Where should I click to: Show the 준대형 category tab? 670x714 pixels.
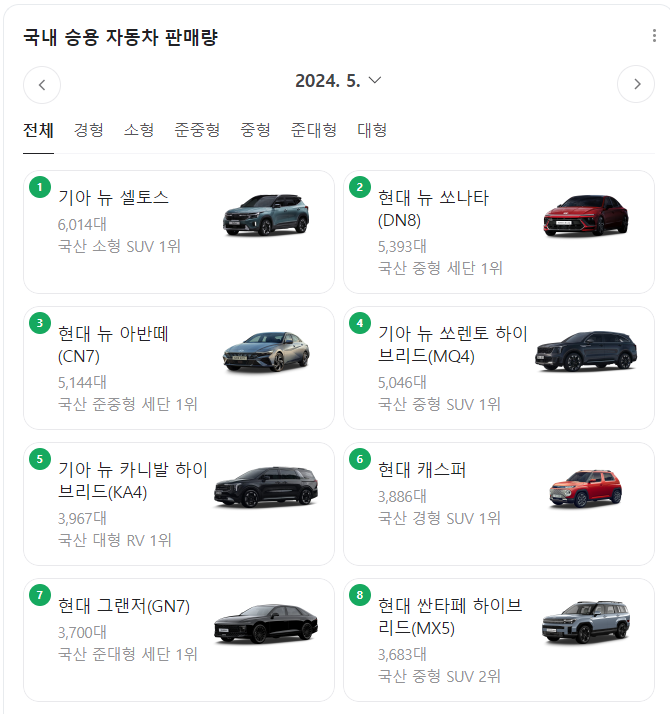pos(314,130)
